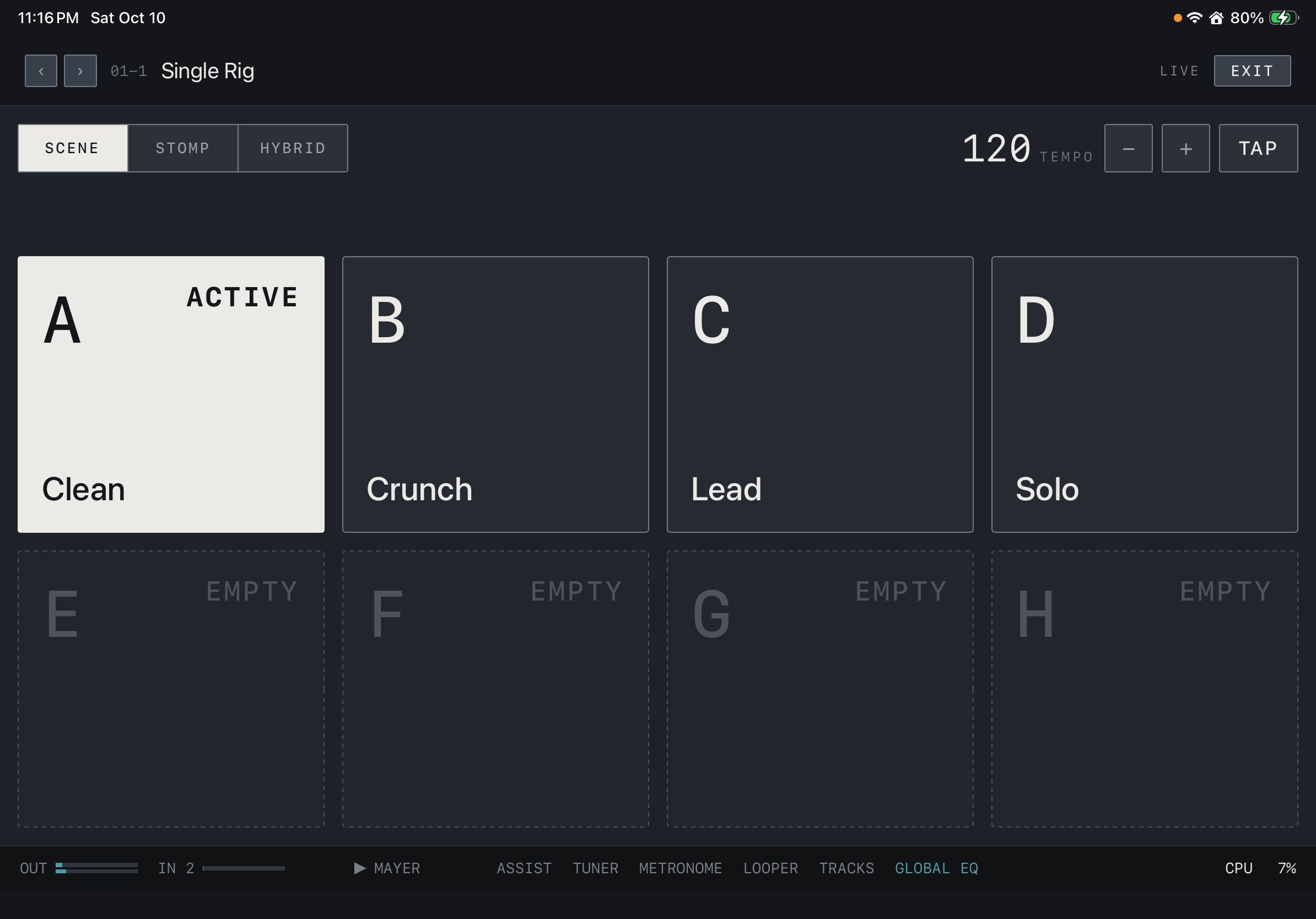Click the LIVE mode label

point(1179,71)
